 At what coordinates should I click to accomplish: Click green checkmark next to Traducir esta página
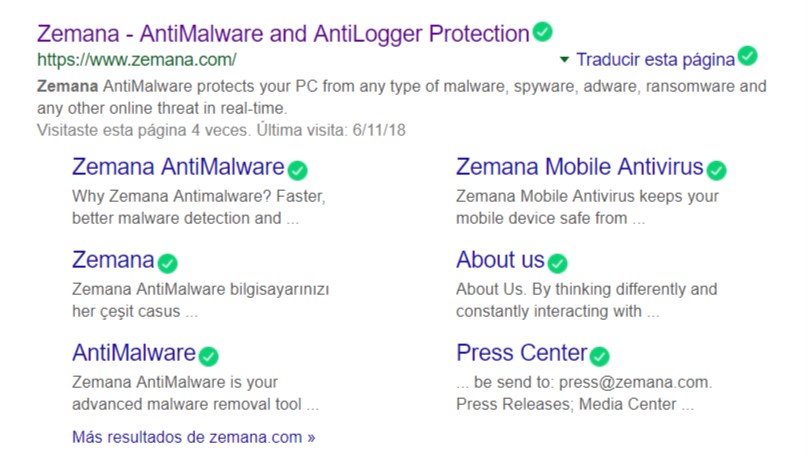click(x=747, y=56)
